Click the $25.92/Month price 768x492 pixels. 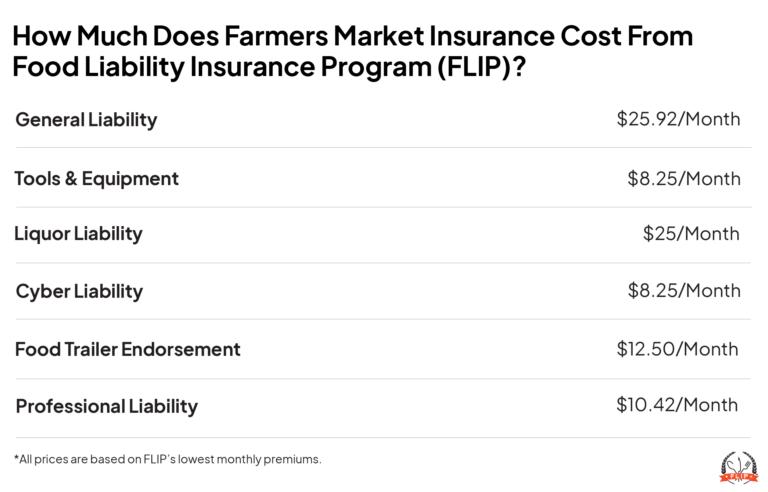point(678,120)
